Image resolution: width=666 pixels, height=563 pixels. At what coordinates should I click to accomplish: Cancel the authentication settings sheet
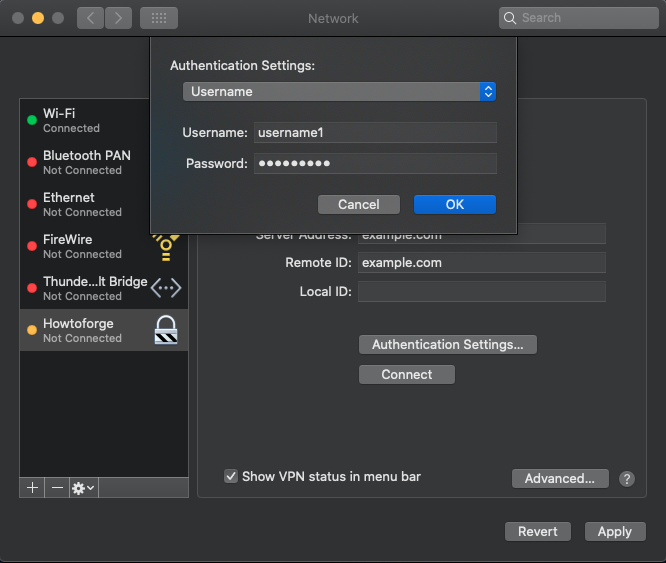(359, 205)
